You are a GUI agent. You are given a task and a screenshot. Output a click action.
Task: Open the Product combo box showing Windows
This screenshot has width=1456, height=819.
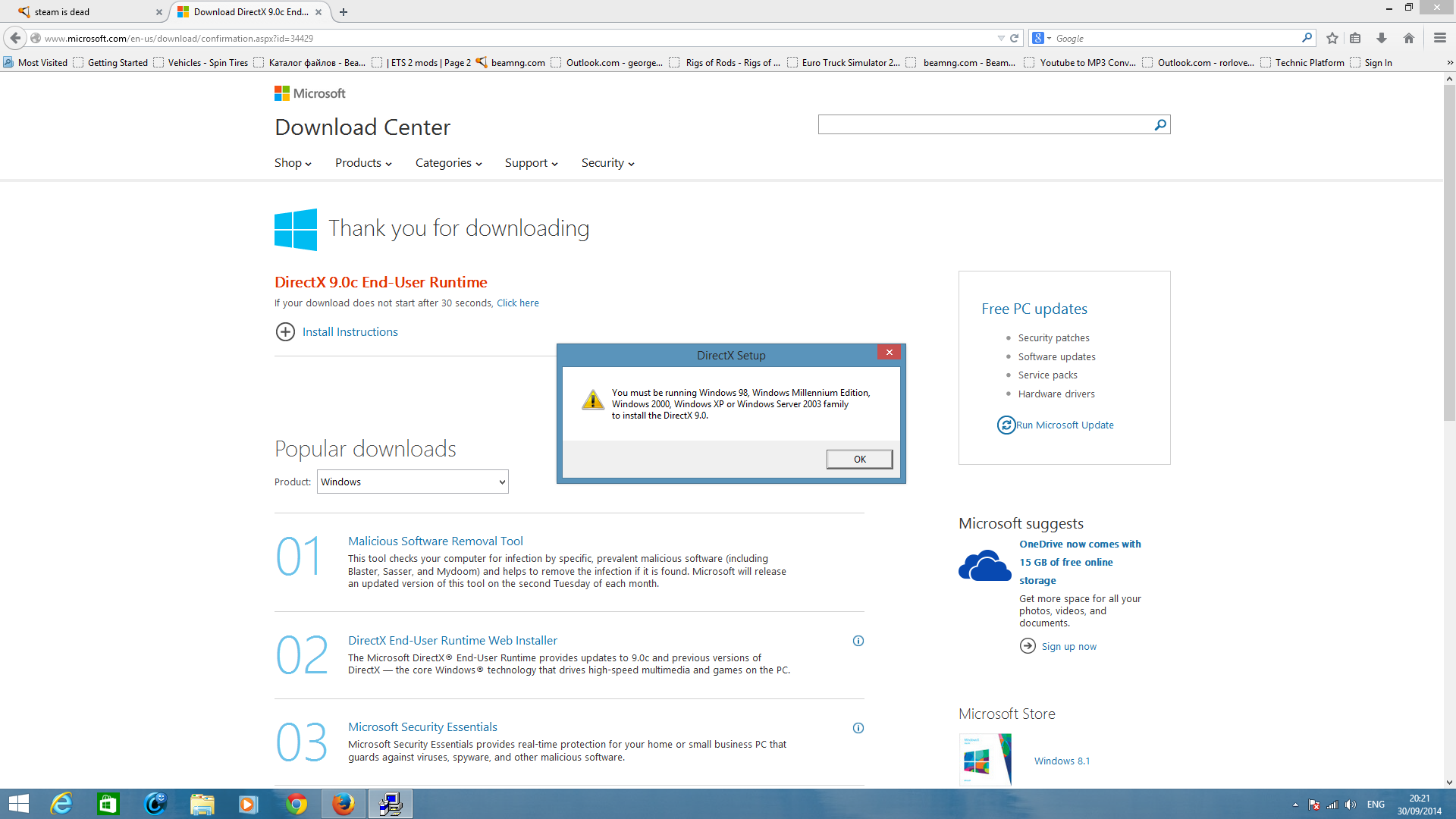tap(413, 482)
